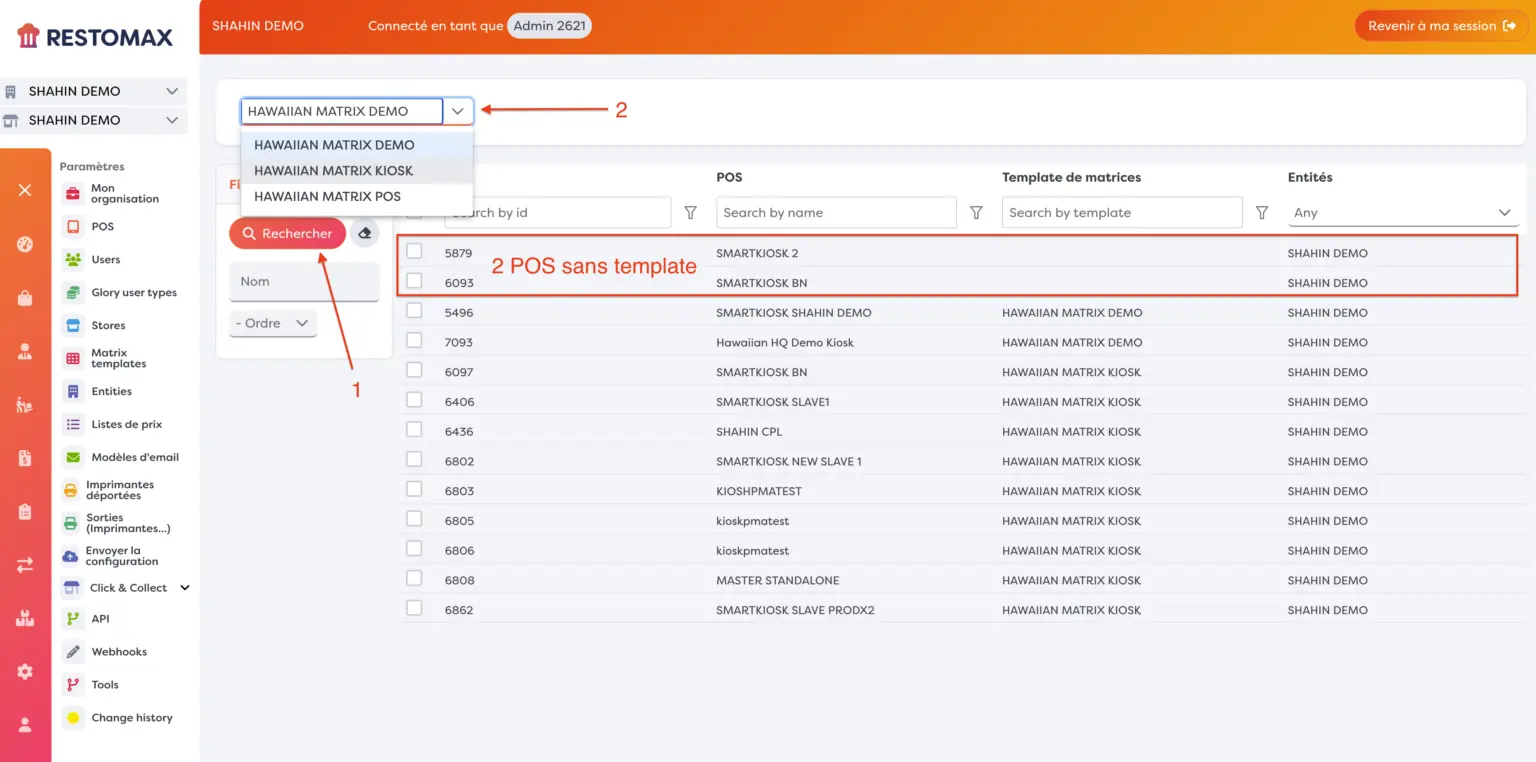Click the Template de matrices column header
This screenshot has width=1536, height=762.
point(1071,177)
